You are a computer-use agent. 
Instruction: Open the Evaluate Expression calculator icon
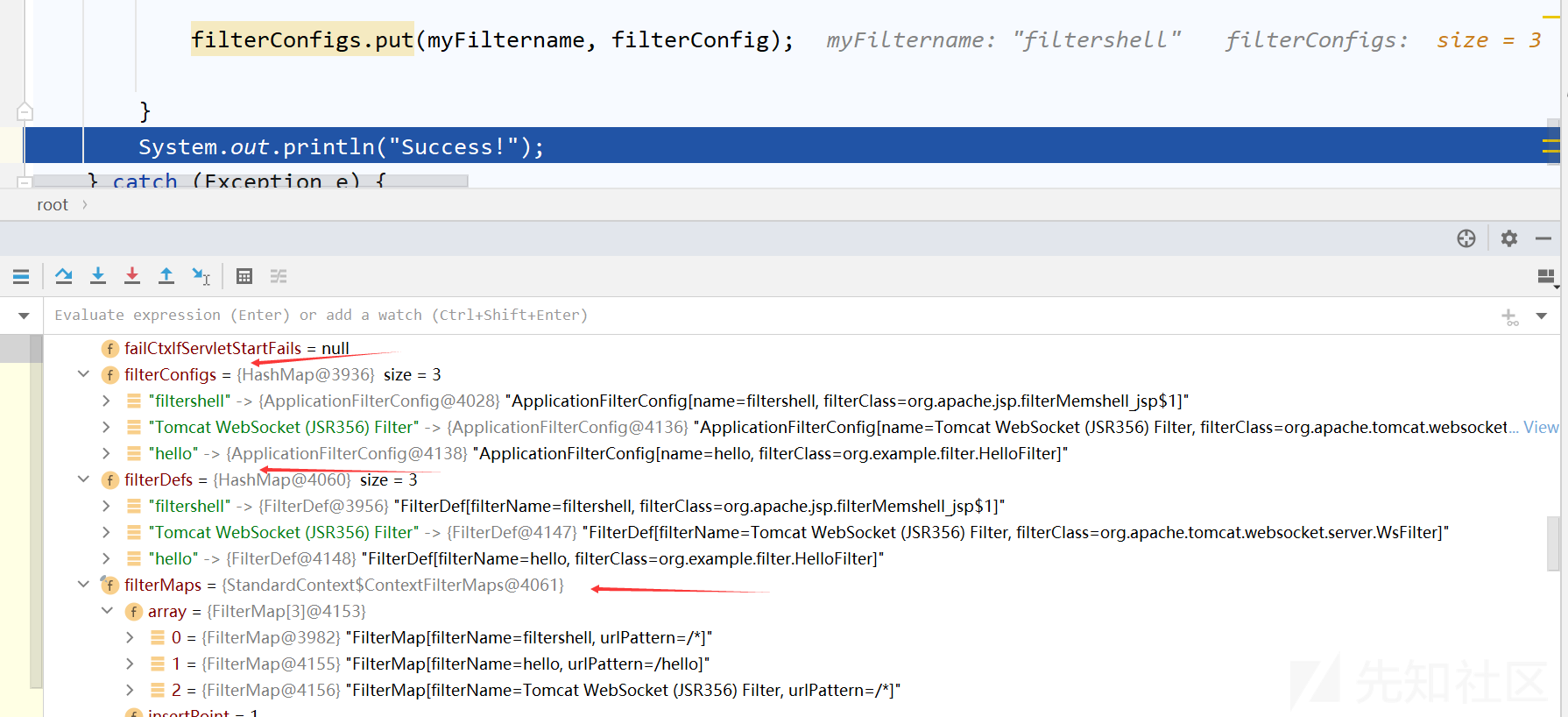(244, 277)
